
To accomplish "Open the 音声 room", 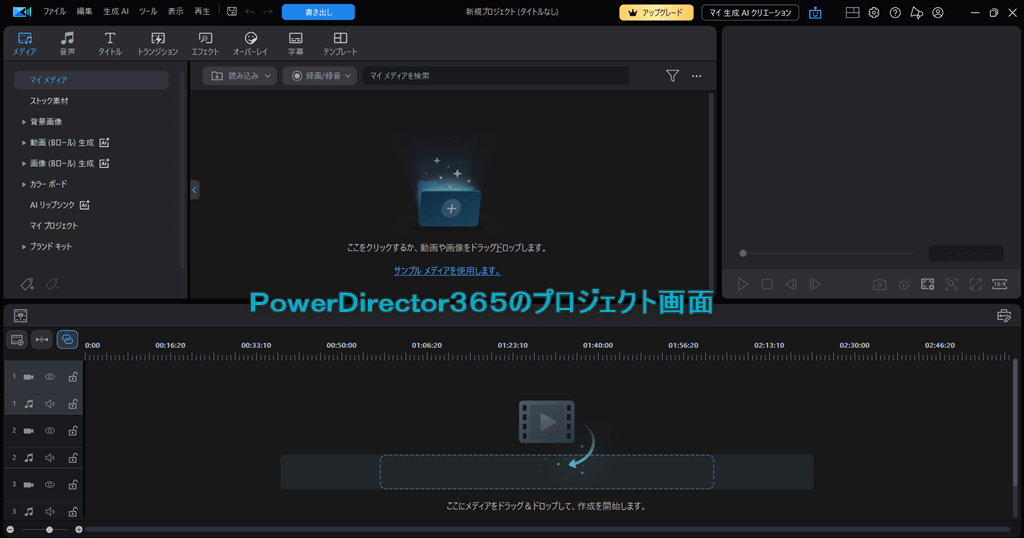I will pos(67,43).
